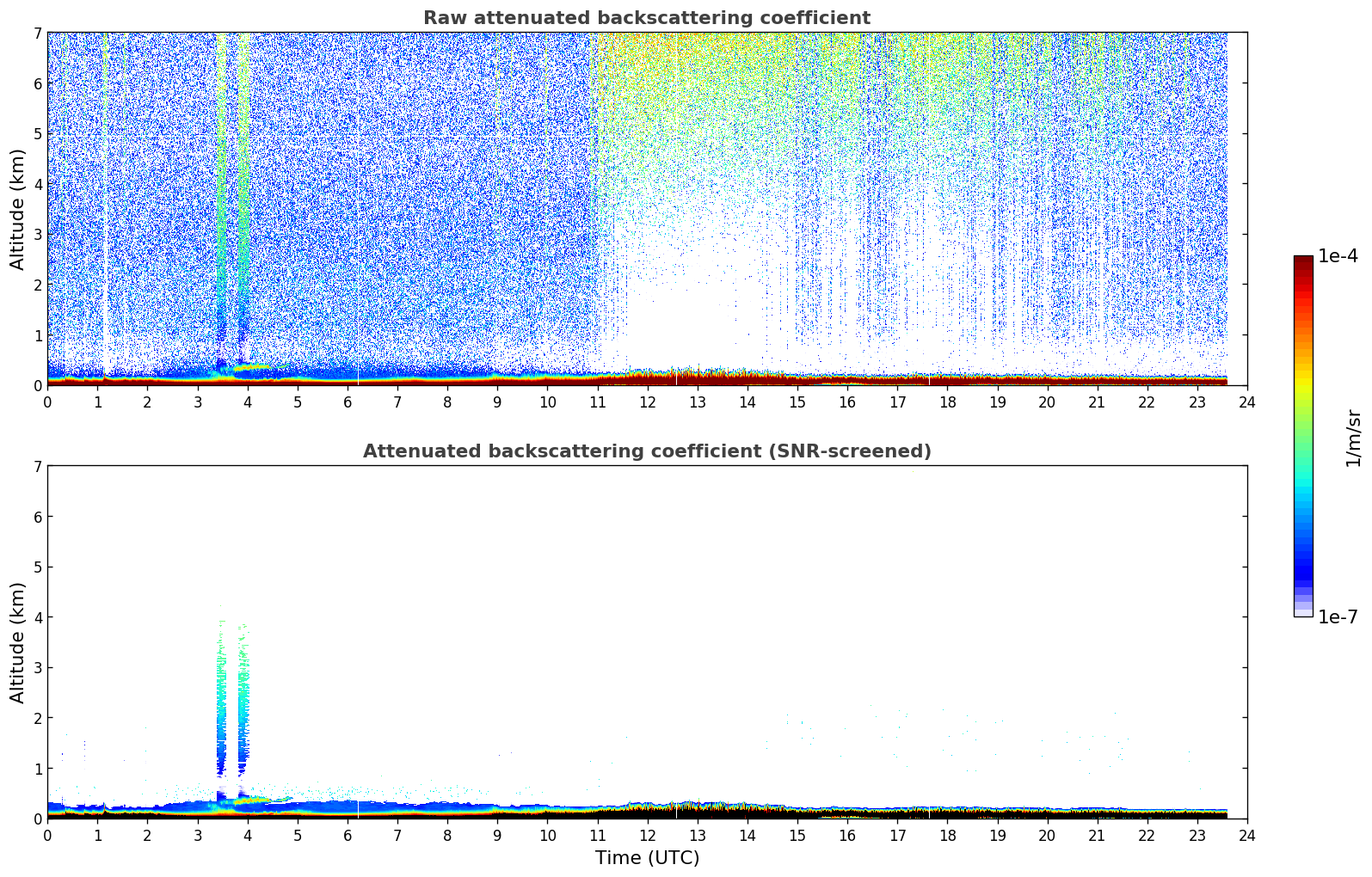Viewport: 1372px width, 877px height.
Task: Click the colorbar unit label "1/m/sr"
Action: (x=1353, y=438)
